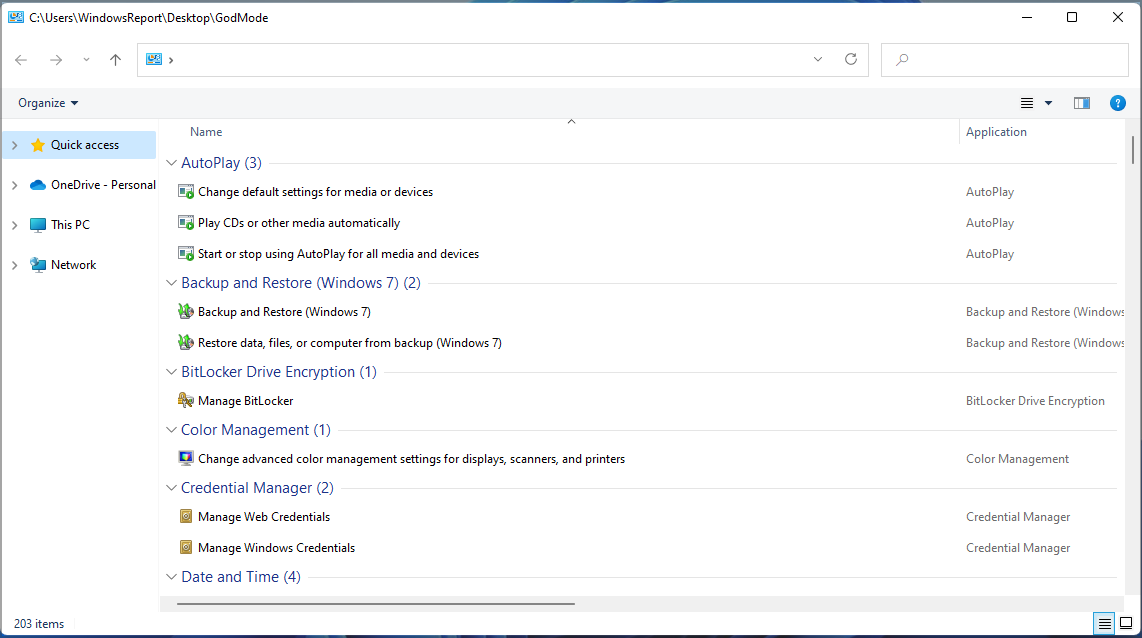The image size is (1142, 638).
Task: Click BitLocker Drive Encryption application cell
Action: (1035, 401)
